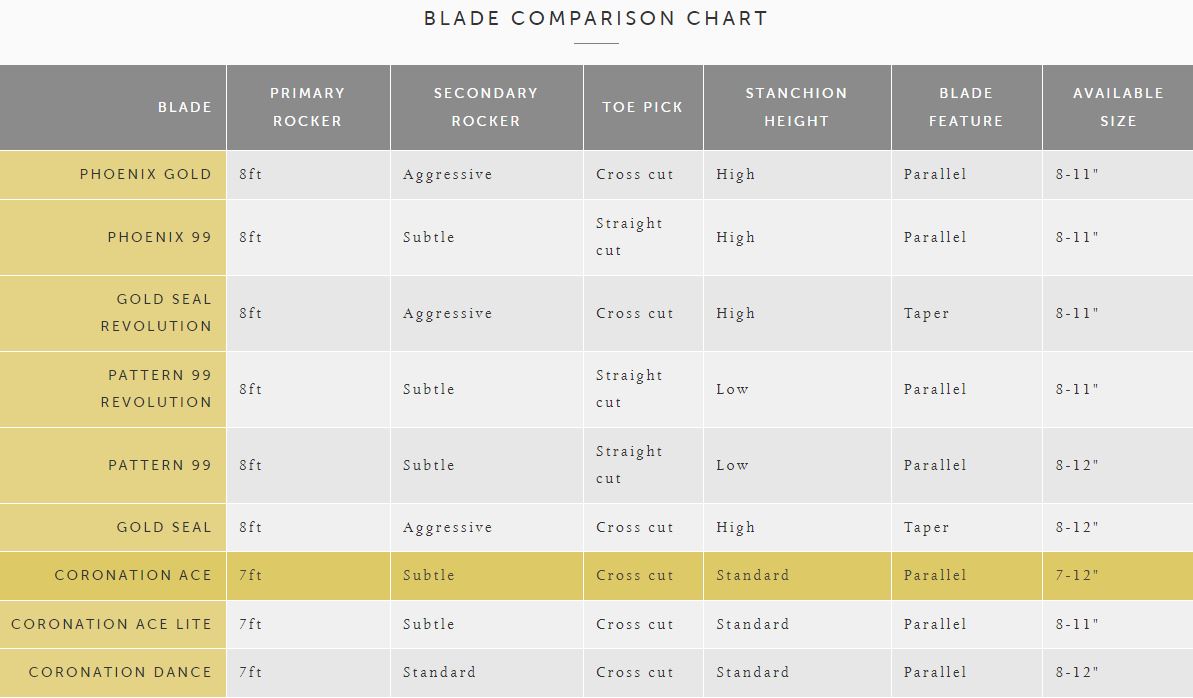Image resolution: width=1193 pixels, height=698 pixels.
Task: Select the Available Size column header
Action: pyautogui.click(x=1118, y=107)
